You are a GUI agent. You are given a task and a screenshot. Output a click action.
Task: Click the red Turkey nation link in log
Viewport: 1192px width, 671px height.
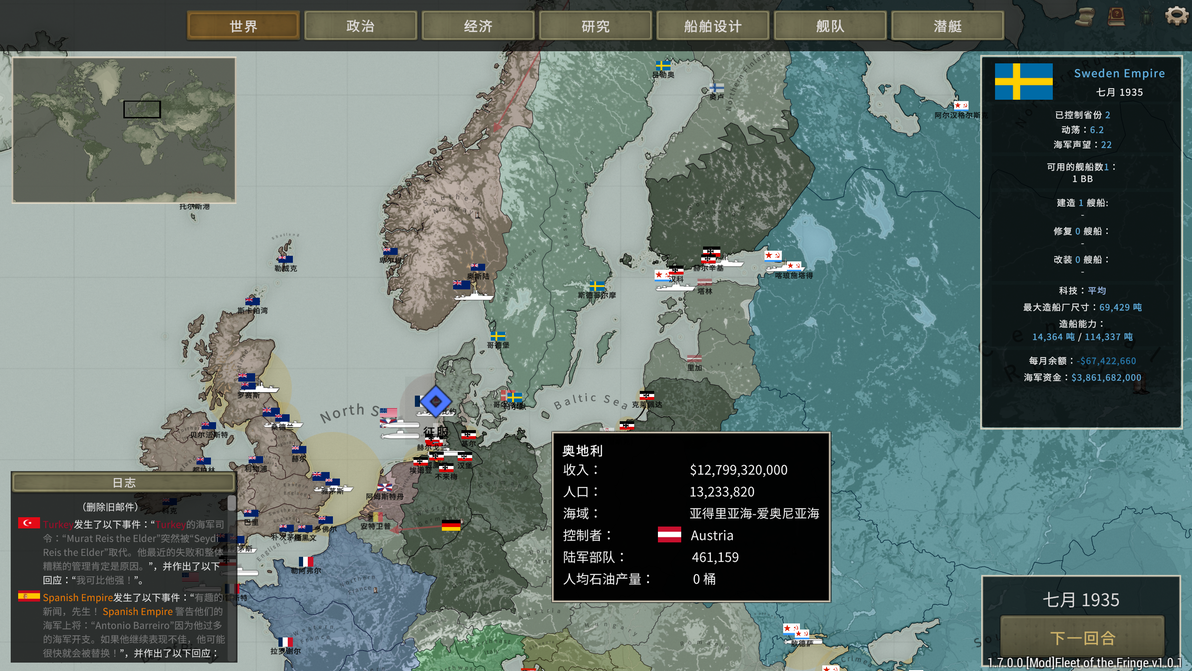tap(58, 524)
